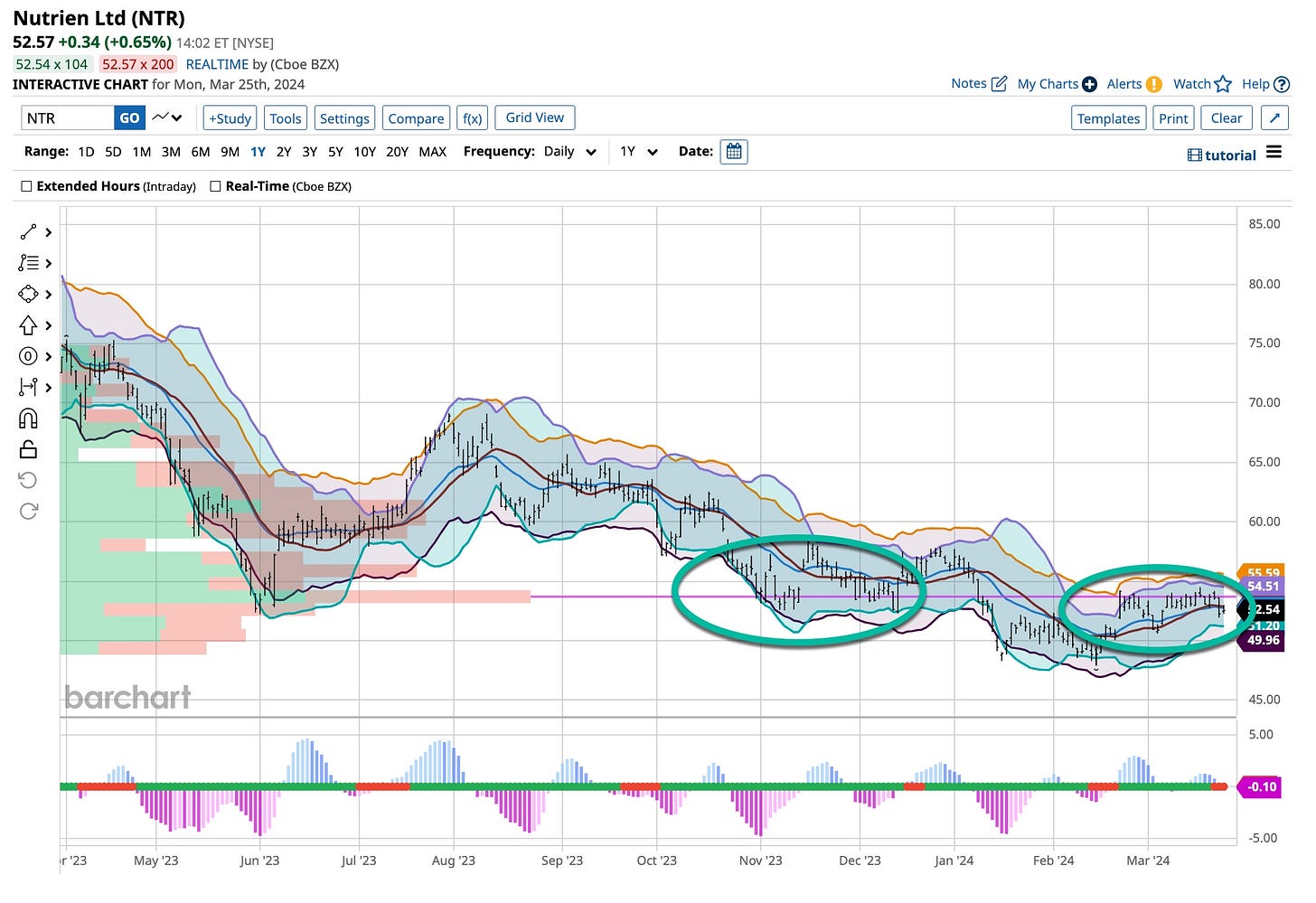This screenshot has width=1316, height=903.
Task: Click the magenta -0.10 indicator label
Action: click(1261, 786)
